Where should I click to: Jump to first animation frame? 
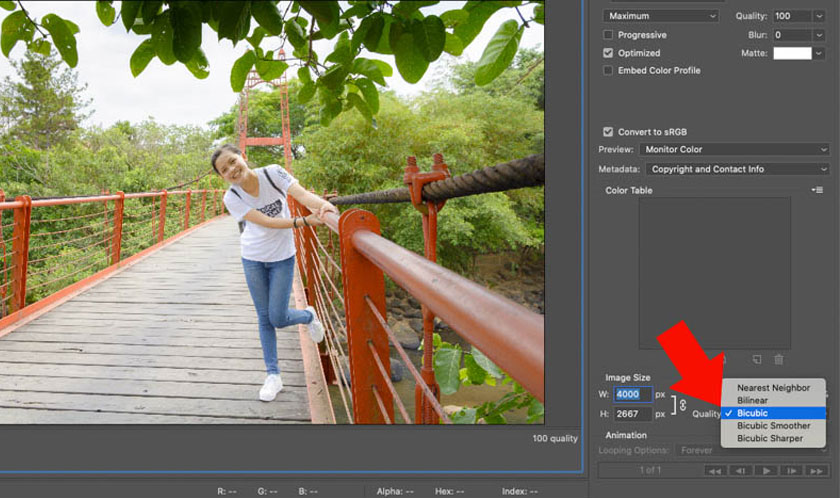[714, 470]
